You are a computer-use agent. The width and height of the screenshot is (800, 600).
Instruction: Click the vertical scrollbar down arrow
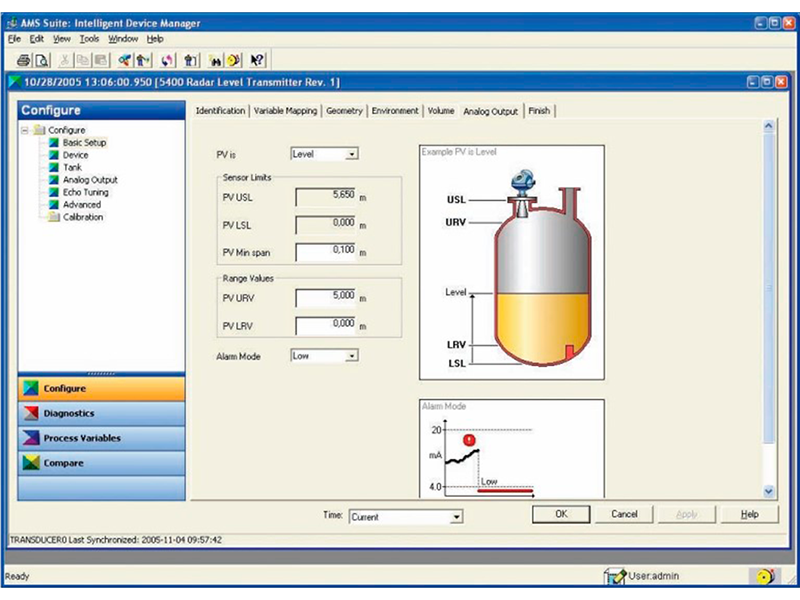[768, 491]
